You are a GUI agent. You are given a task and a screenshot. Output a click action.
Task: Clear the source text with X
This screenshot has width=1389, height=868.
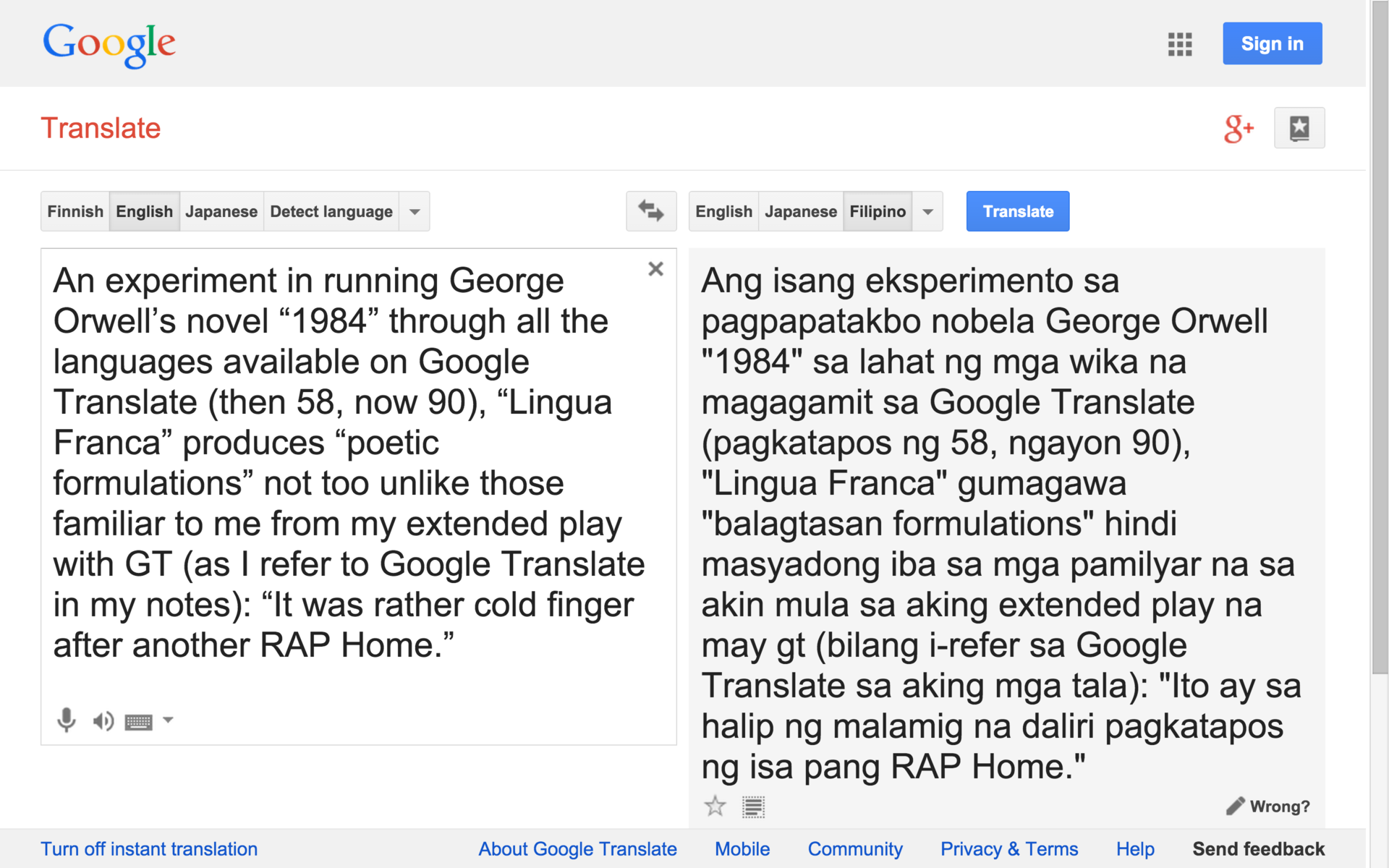pos(655,269)
